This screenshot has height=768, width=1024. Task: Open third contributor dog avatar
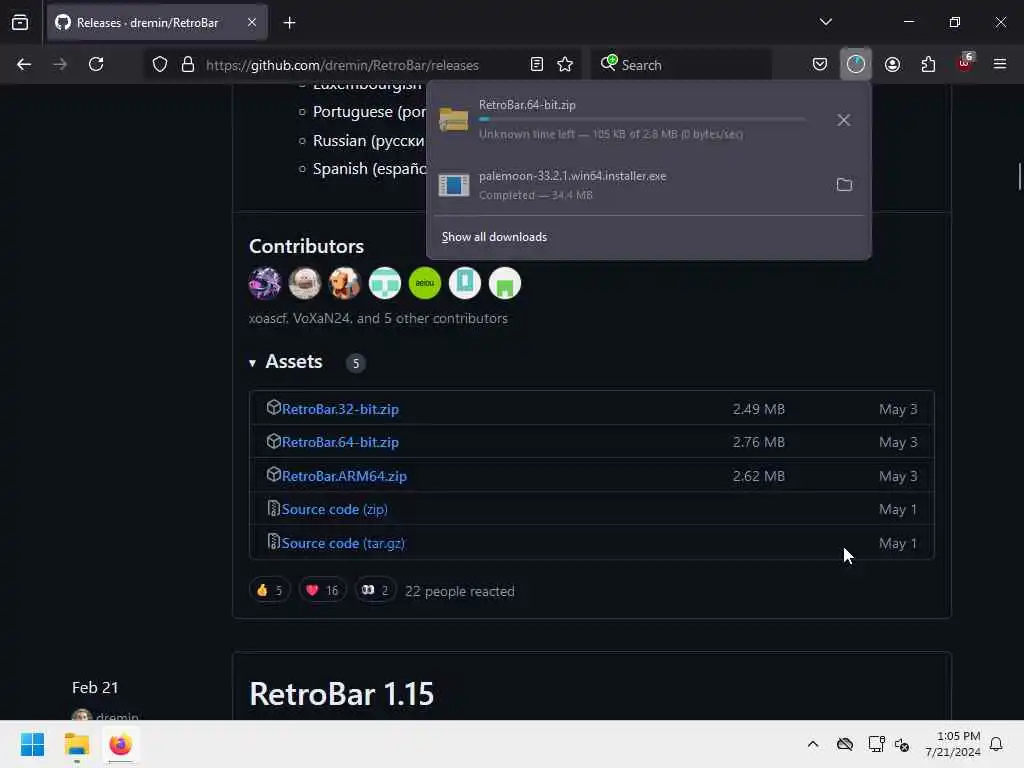(345, 283)
